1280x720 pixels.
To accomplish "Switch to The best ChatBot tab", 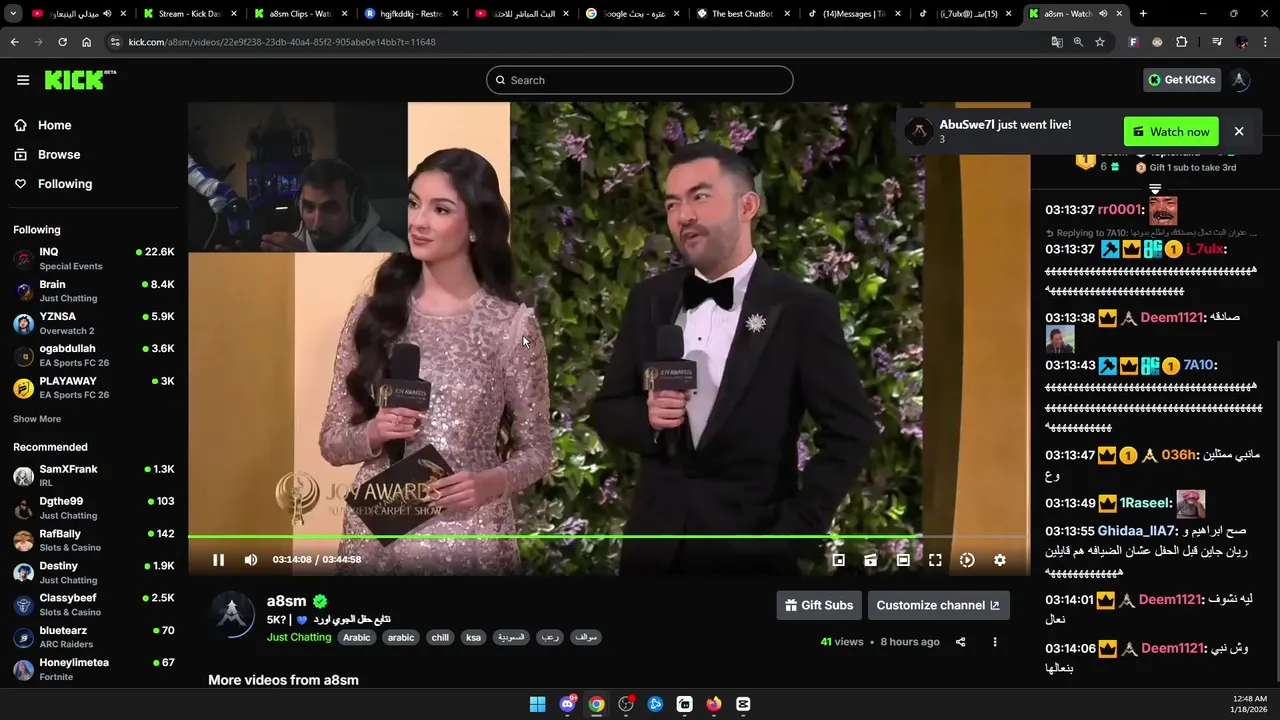I will pos(742,14).
